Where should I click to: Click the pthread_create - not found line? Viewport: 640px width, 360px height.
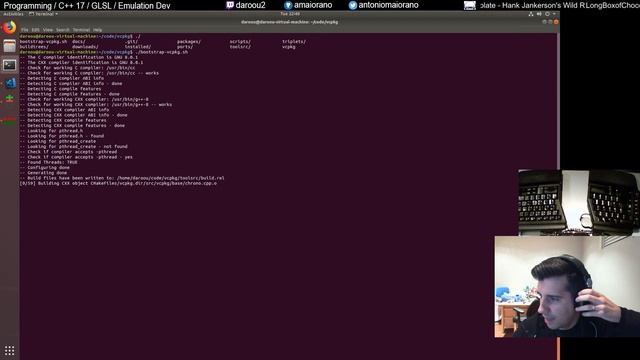73,147
